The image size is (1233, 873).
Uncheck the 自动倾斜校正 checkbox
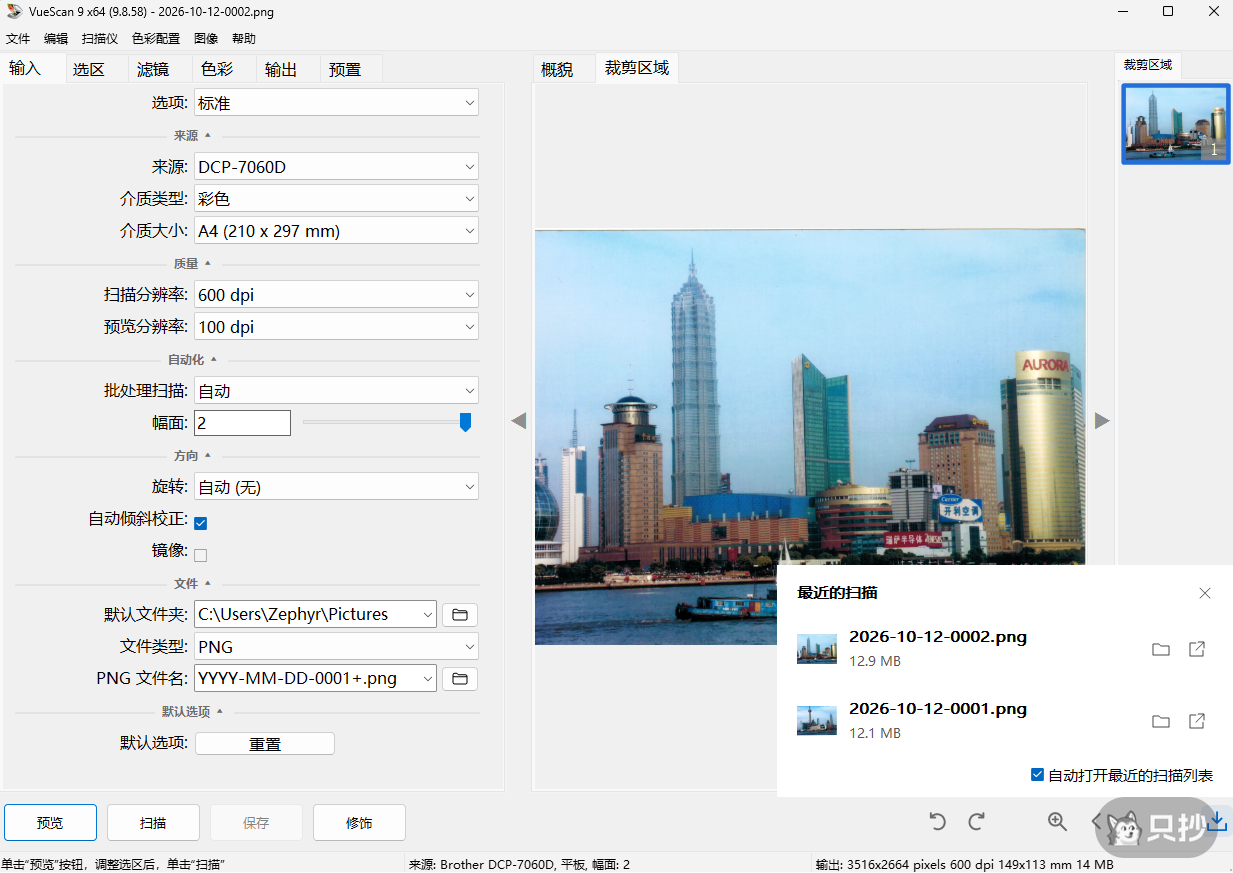(201, 523)
